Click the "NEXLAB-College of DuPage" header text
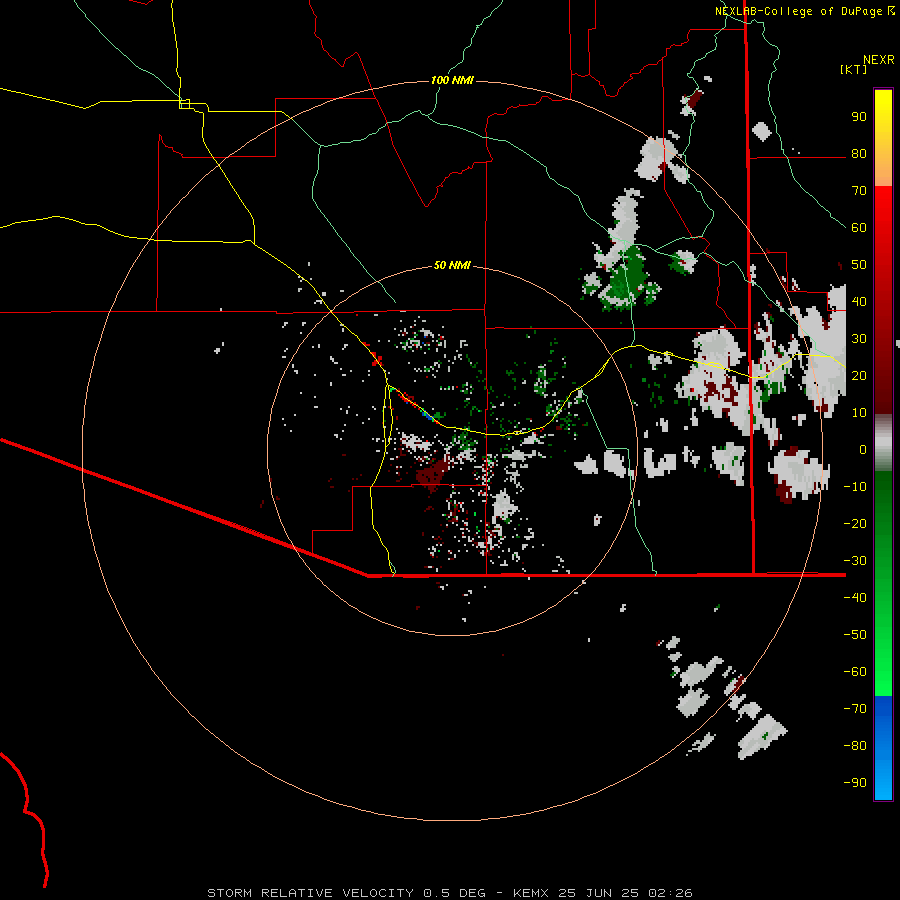900x900 pixels. (798, 11)
